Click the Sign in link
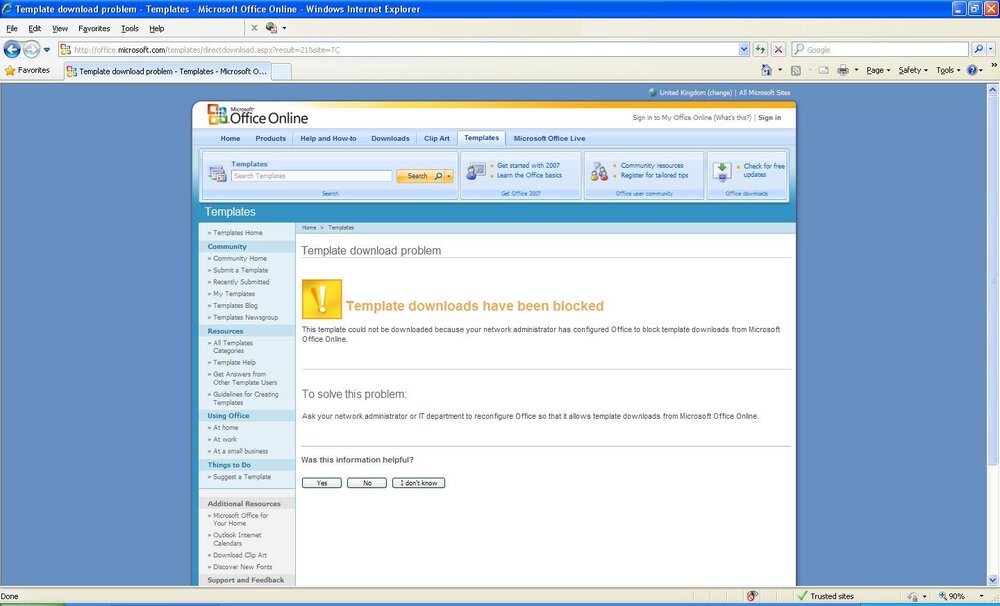 pyautogui.click(x=769, y=117)
